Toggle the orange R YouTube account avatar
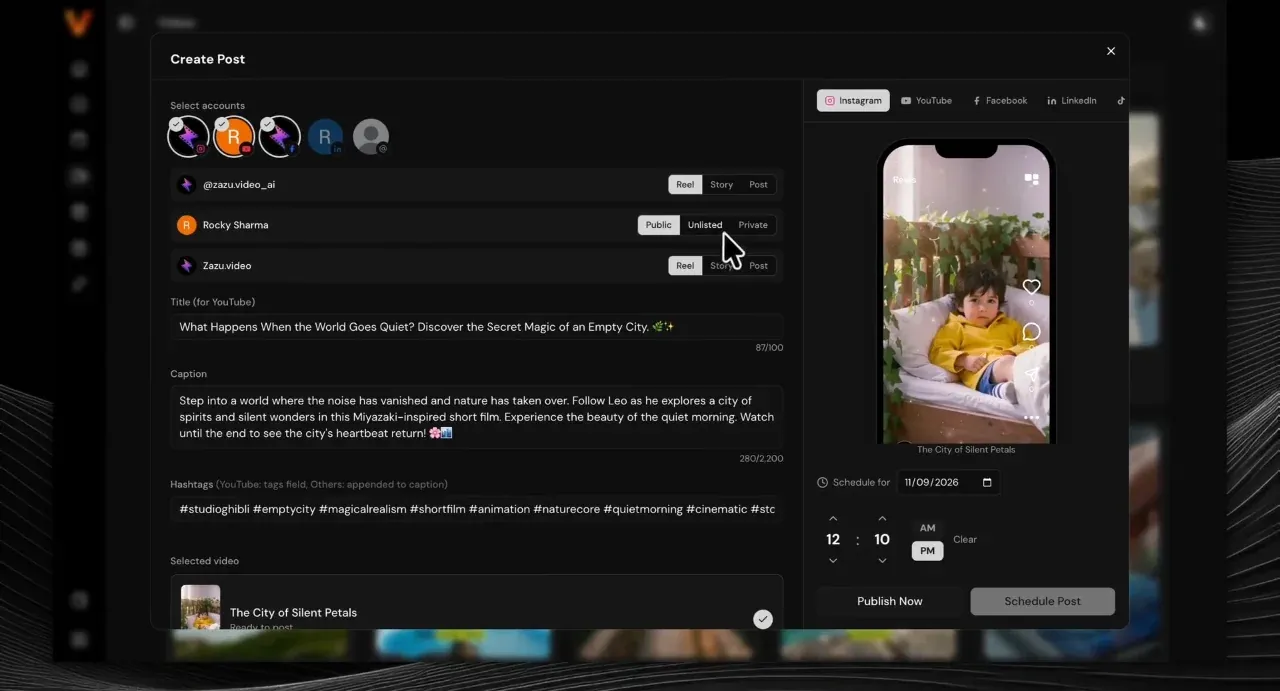This screenshot has height=691, width=1280. click(234, 136)
